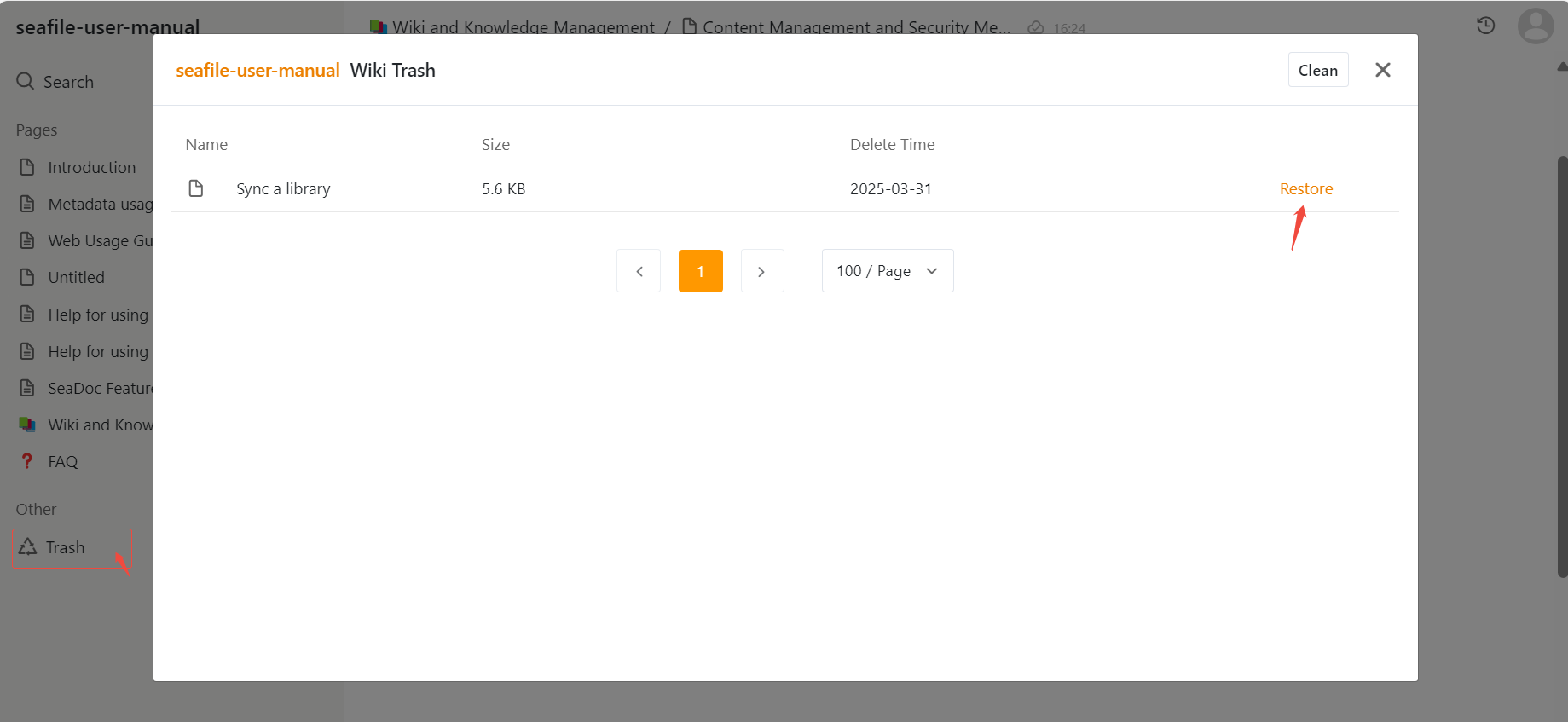Select page 1 in pagination
This screenshot has height=722, width=1568.
pyautogui.click(x=700, y=271)
